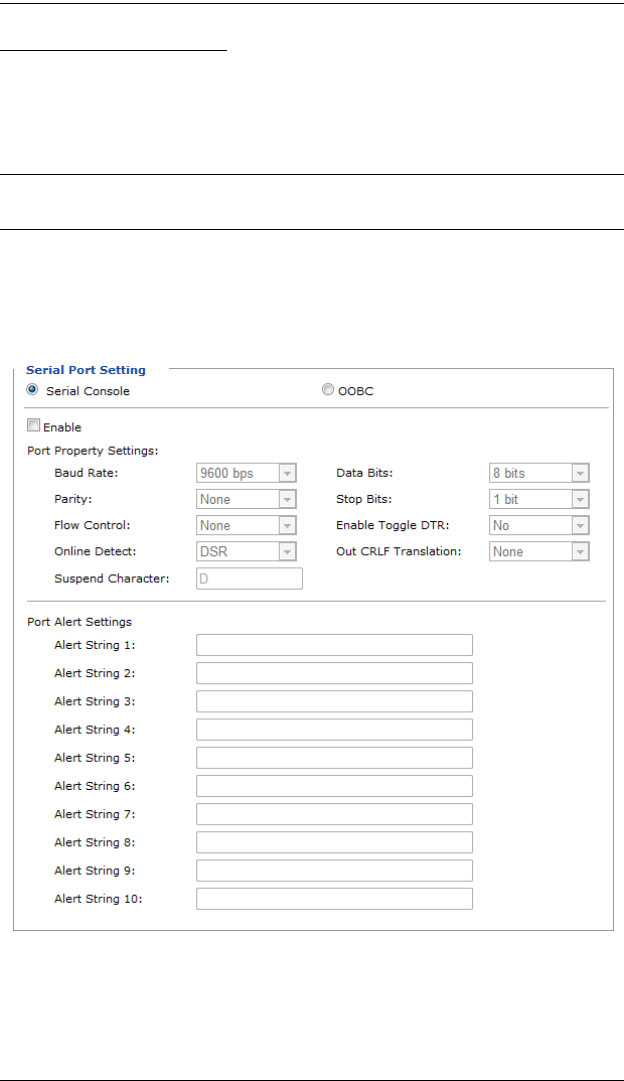Click the Alert String 8 text box
Image resolution: width=624 pixels, height=1081 pixels.
pyautogui.click(x=334, y=842)
